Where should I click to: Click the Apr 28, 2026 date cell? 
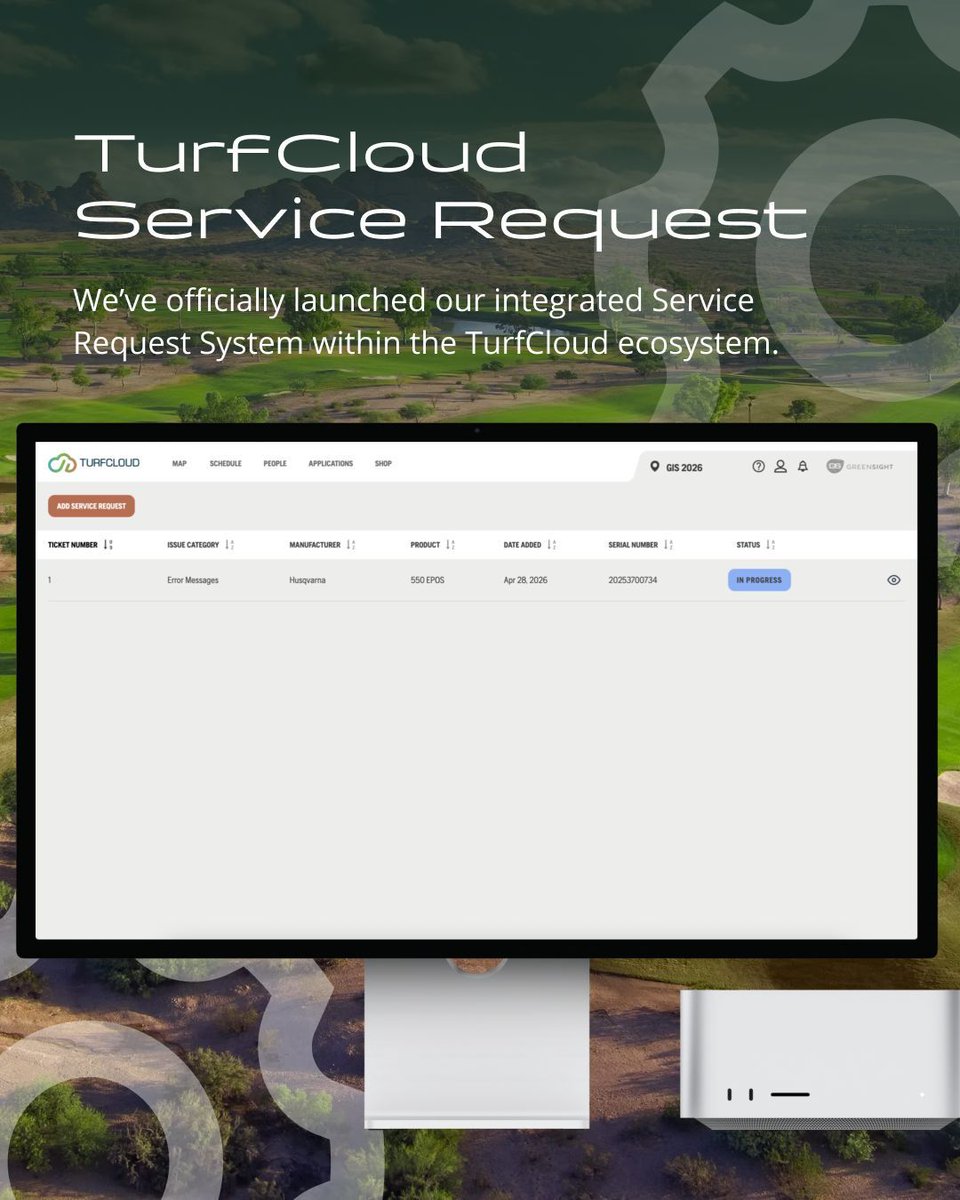pos(525,580)
